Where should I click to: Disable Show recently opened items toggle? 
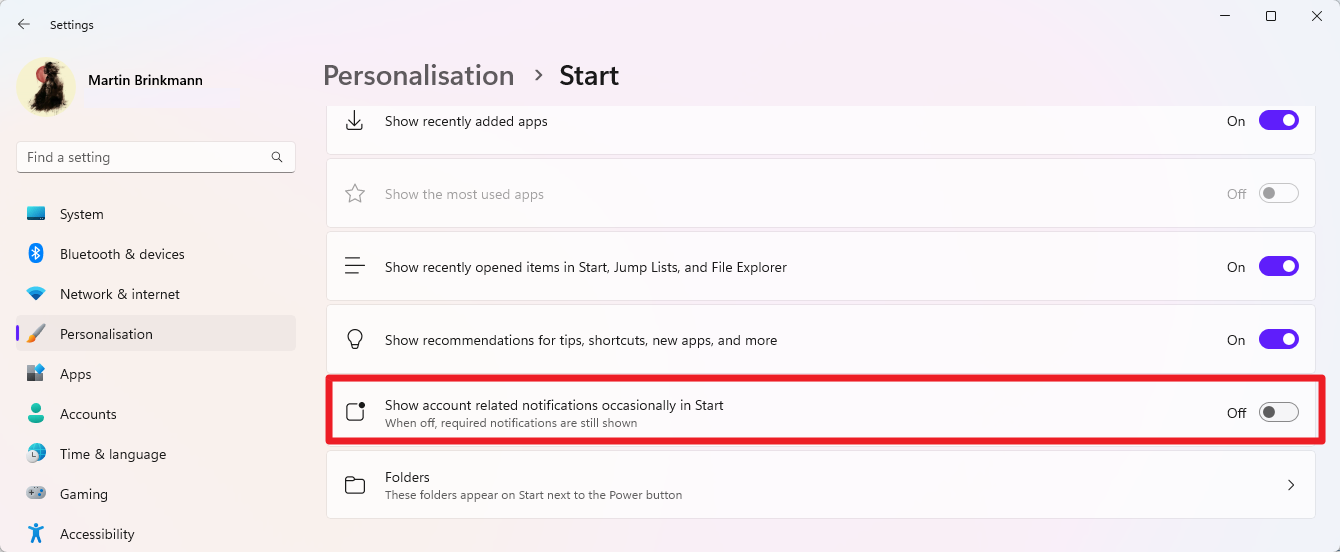tap(1278, 267)
